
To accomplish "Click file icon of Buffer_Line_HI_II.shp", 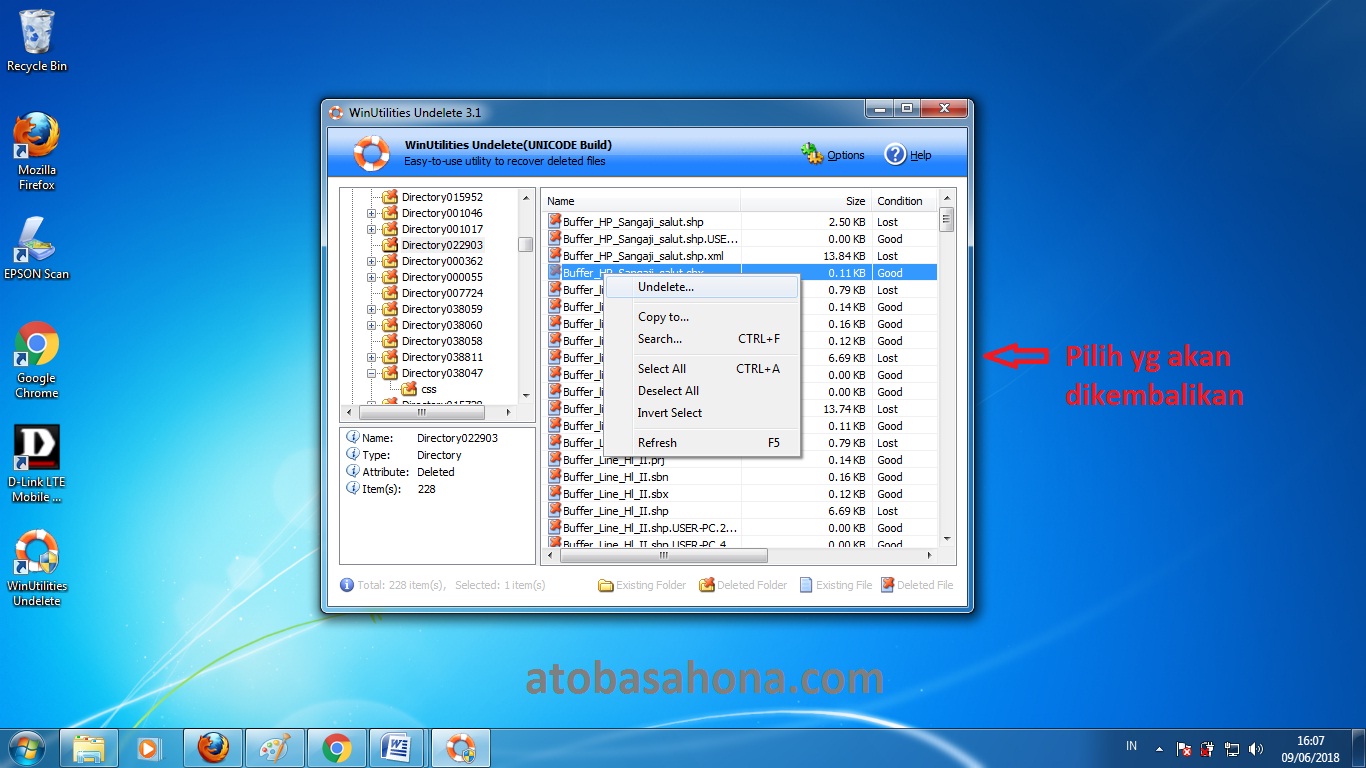I will [554, 511].
